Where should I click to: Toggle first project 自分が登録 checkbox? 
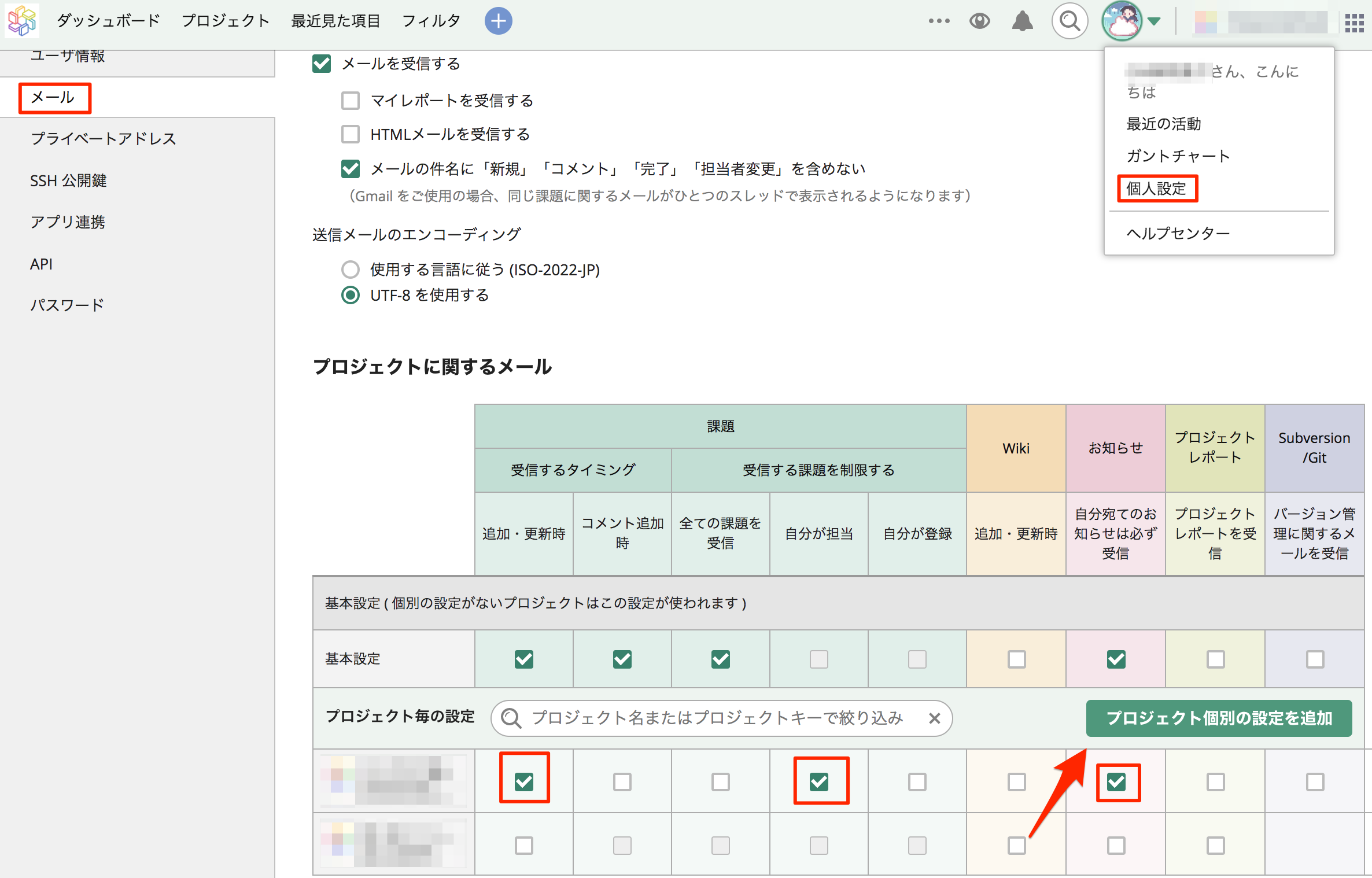917,782
